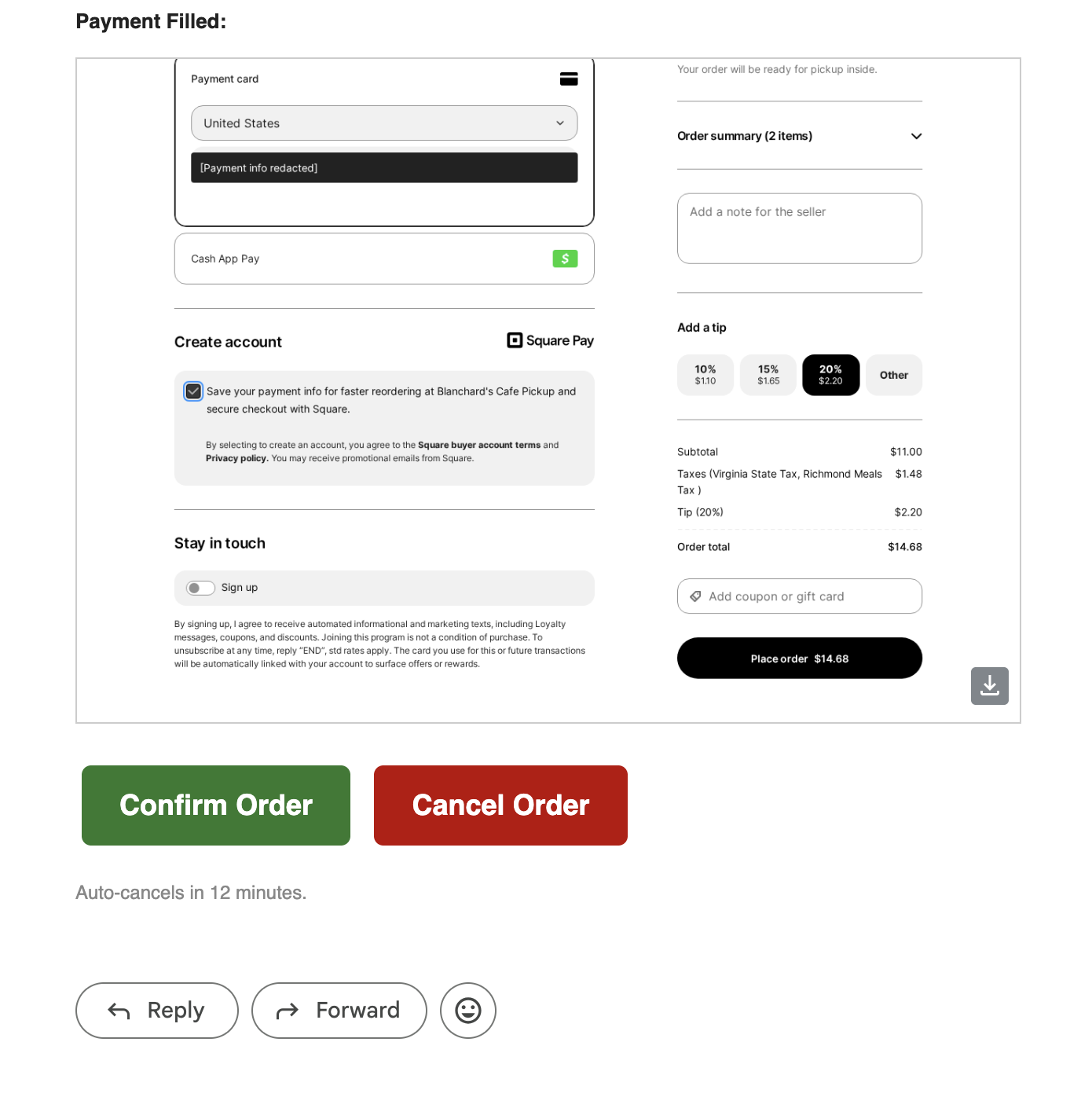Click the Forward email button
This screenshot has width=1092, height=1108.
(x=339, y=1010)
